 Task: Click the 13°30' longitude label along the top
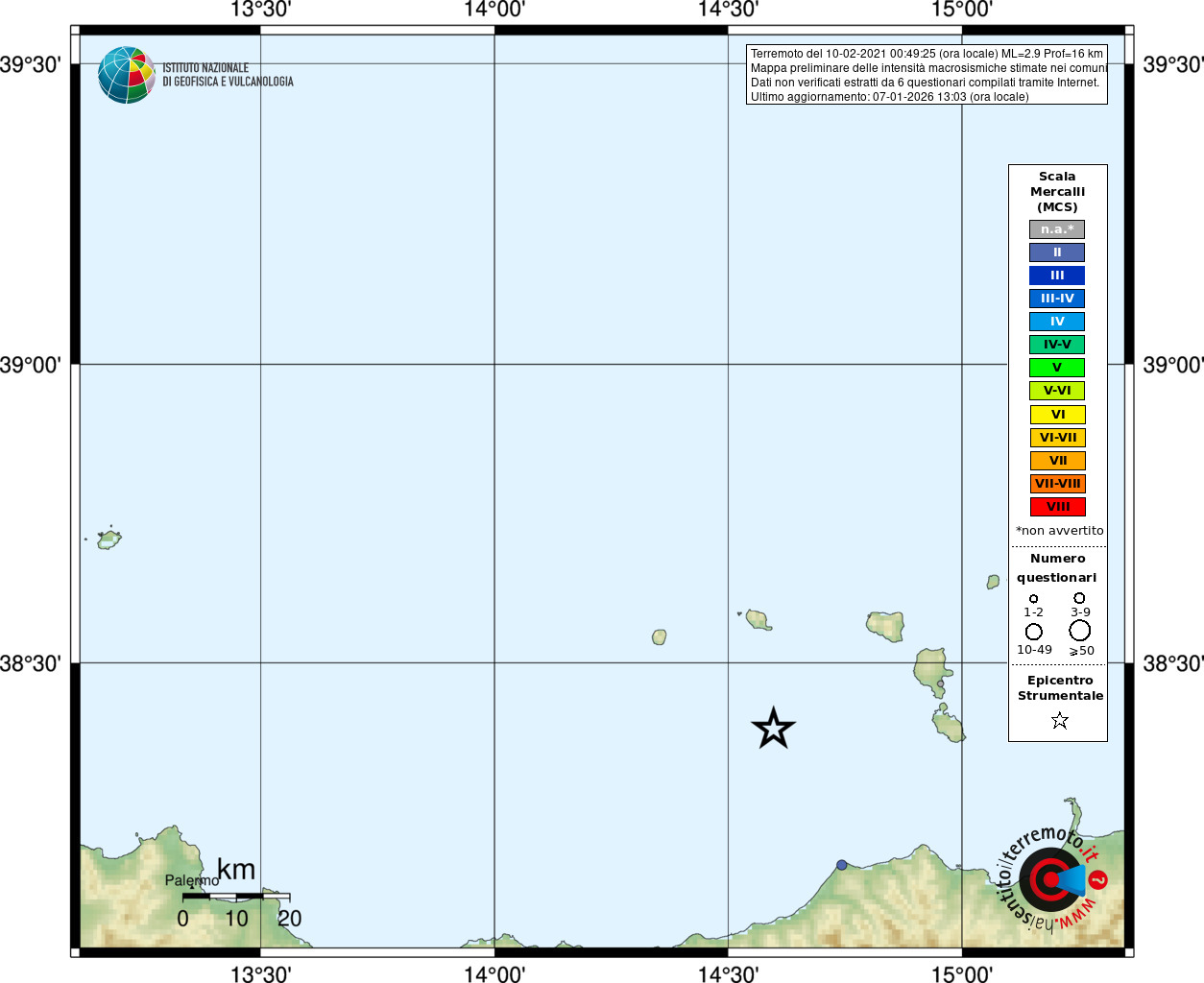(260, 10)
